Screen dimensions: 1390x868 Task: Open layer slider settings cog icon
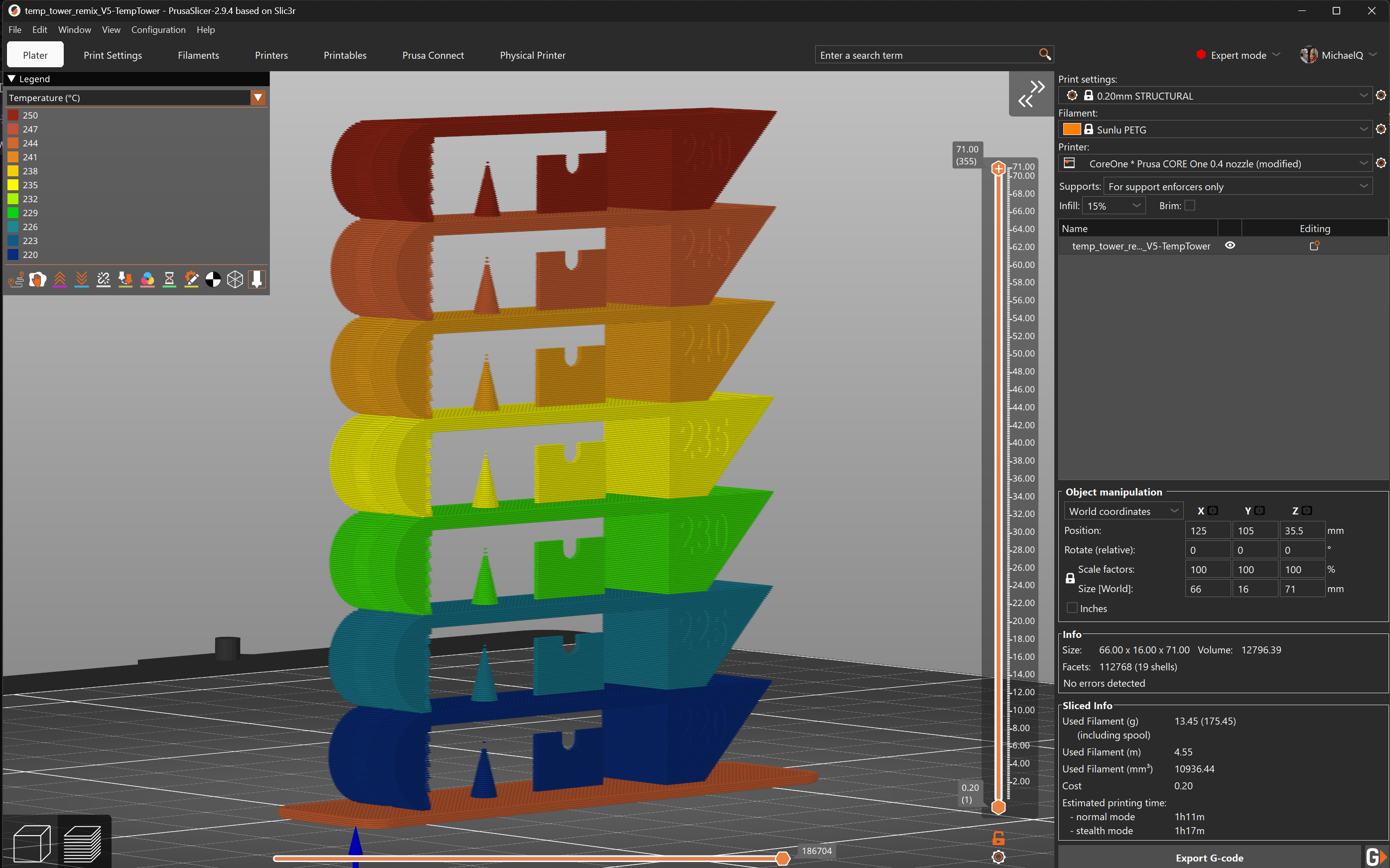[999, 857]
